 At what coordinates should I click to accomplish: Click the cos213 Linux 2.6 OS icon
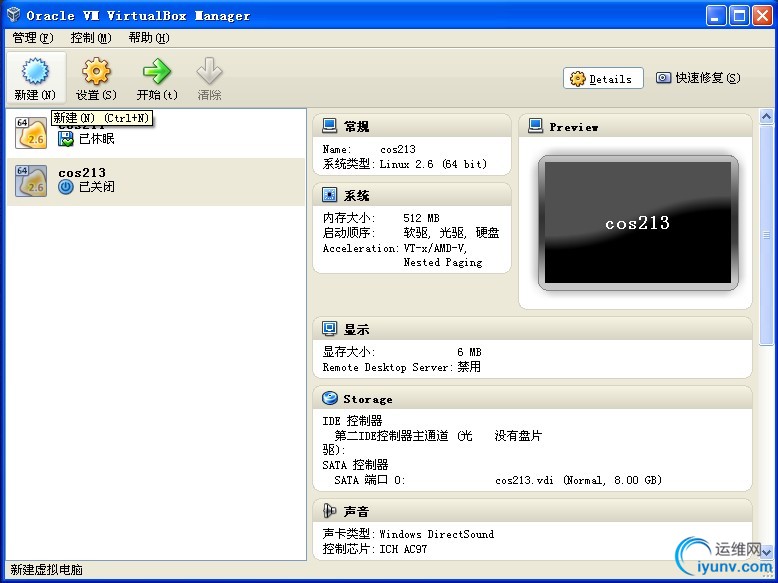point(31,181)
